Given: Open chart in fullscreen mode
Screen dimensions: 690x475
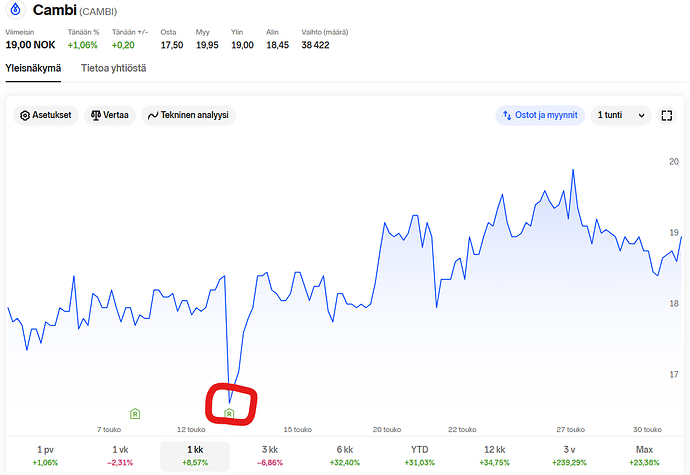Looking at the screenshot, I should coord(667,115).
